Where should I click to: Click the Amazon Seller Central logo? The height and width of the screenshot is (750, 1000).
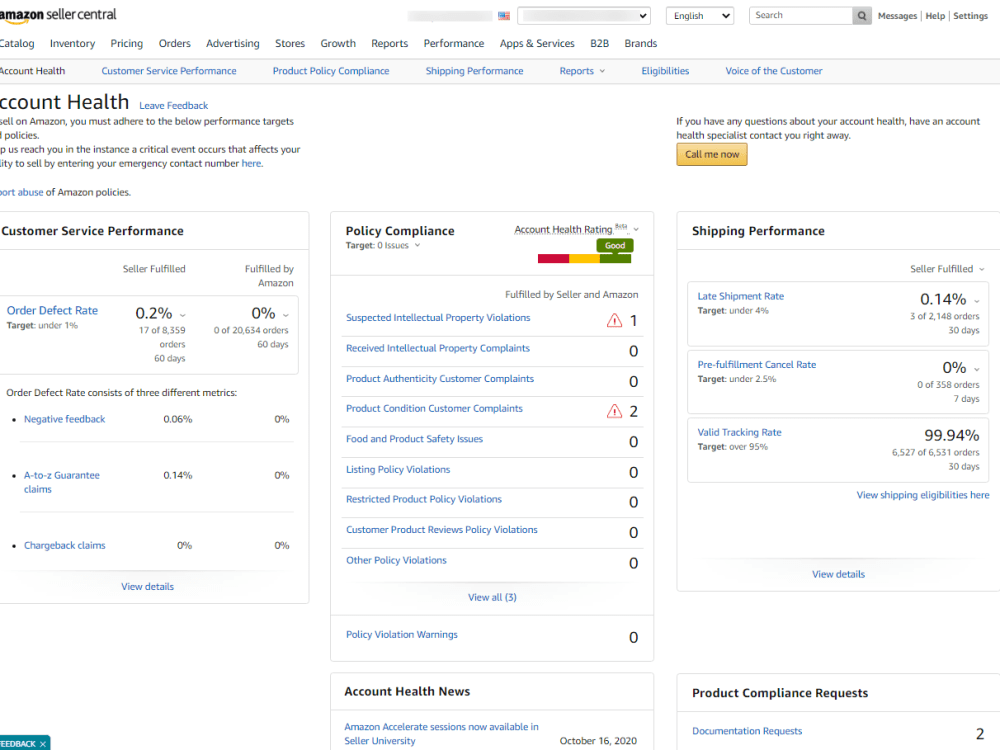click(58, 15)
